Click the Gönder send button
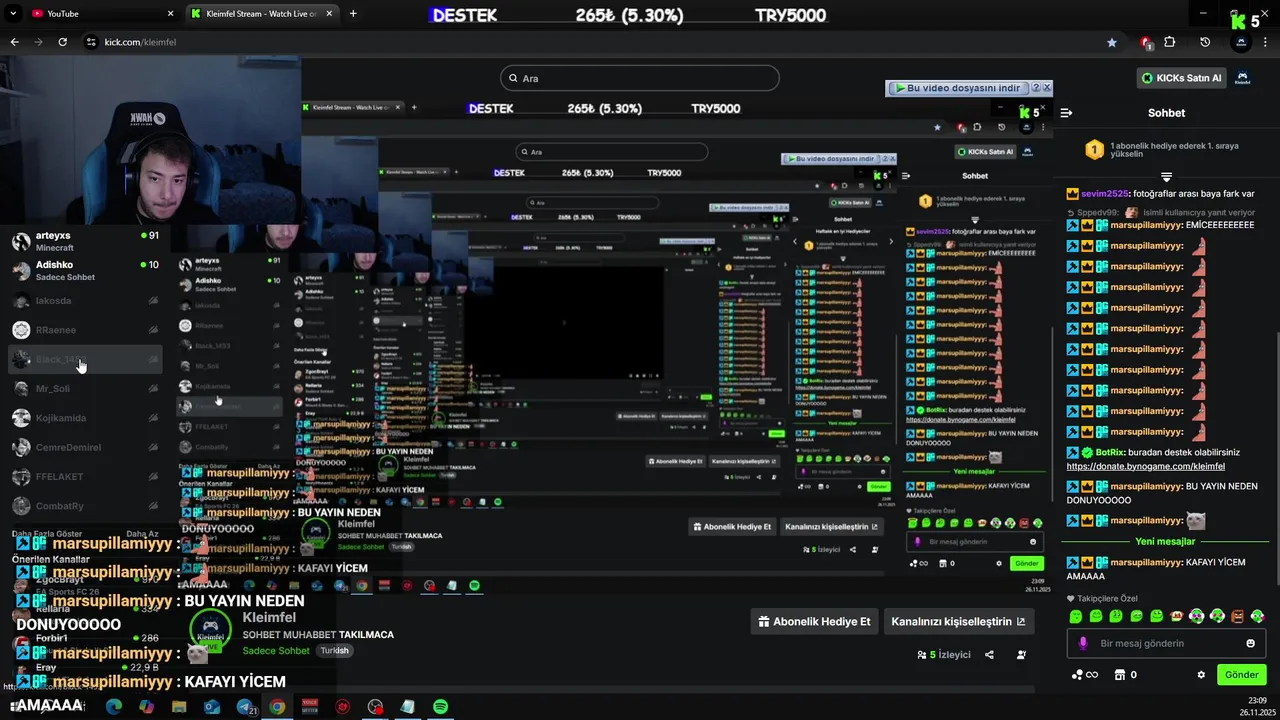The height and width of the screenshot is (720, 1280). (x=1242, y=675)
